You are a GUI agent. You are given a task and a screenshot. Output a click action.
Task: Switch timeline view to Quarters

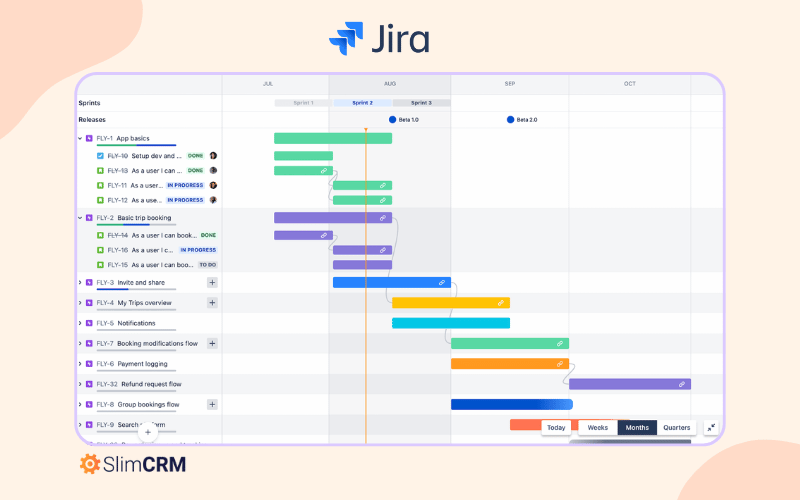tap(677, 428)
